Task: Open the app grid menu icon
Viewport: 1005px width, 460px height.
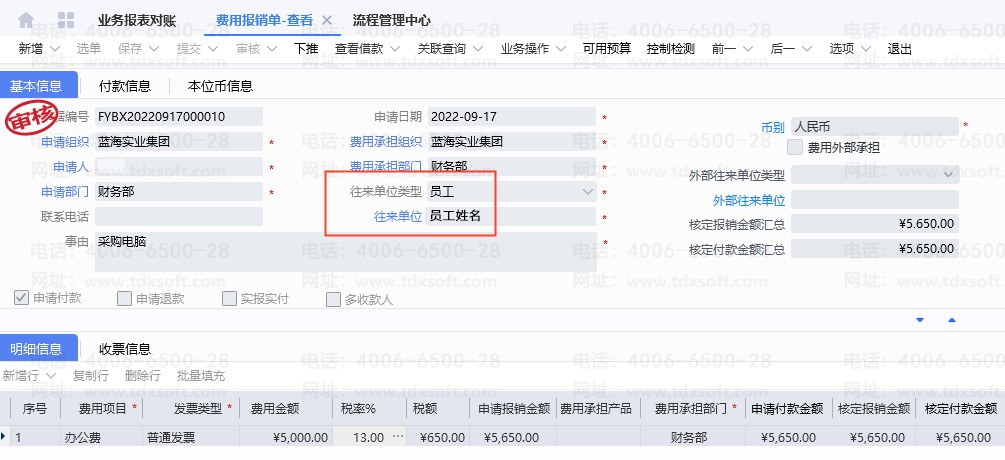Action: pos(66,20)
